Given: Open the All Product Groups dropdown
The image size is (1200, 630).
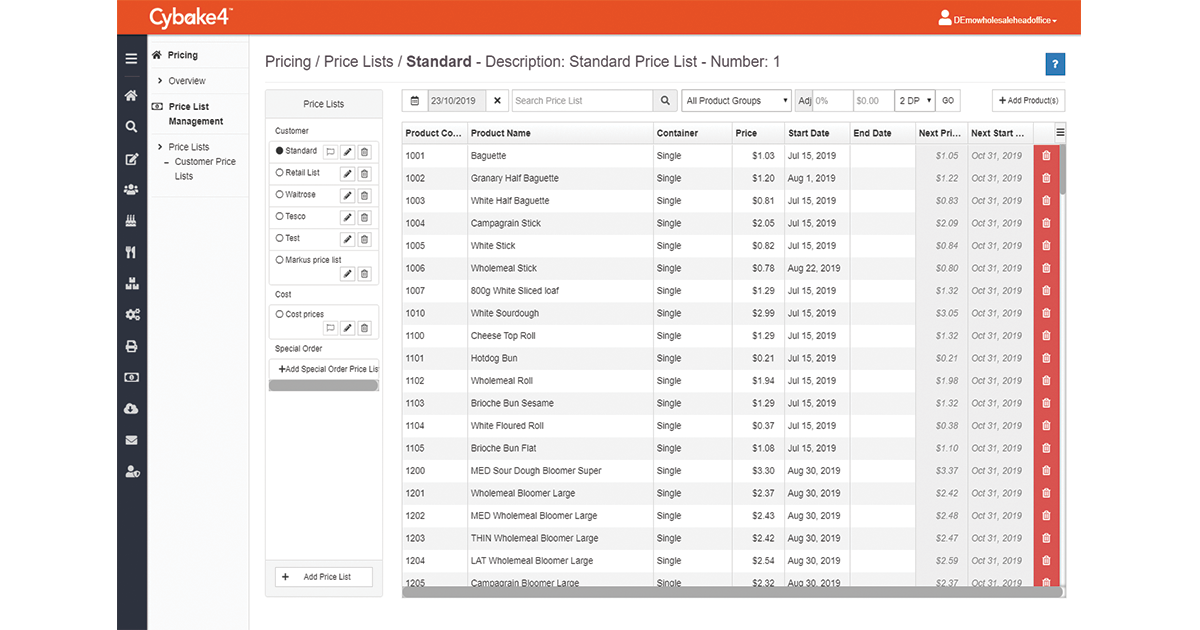Looking at the screenshot, I should (737, 101).
